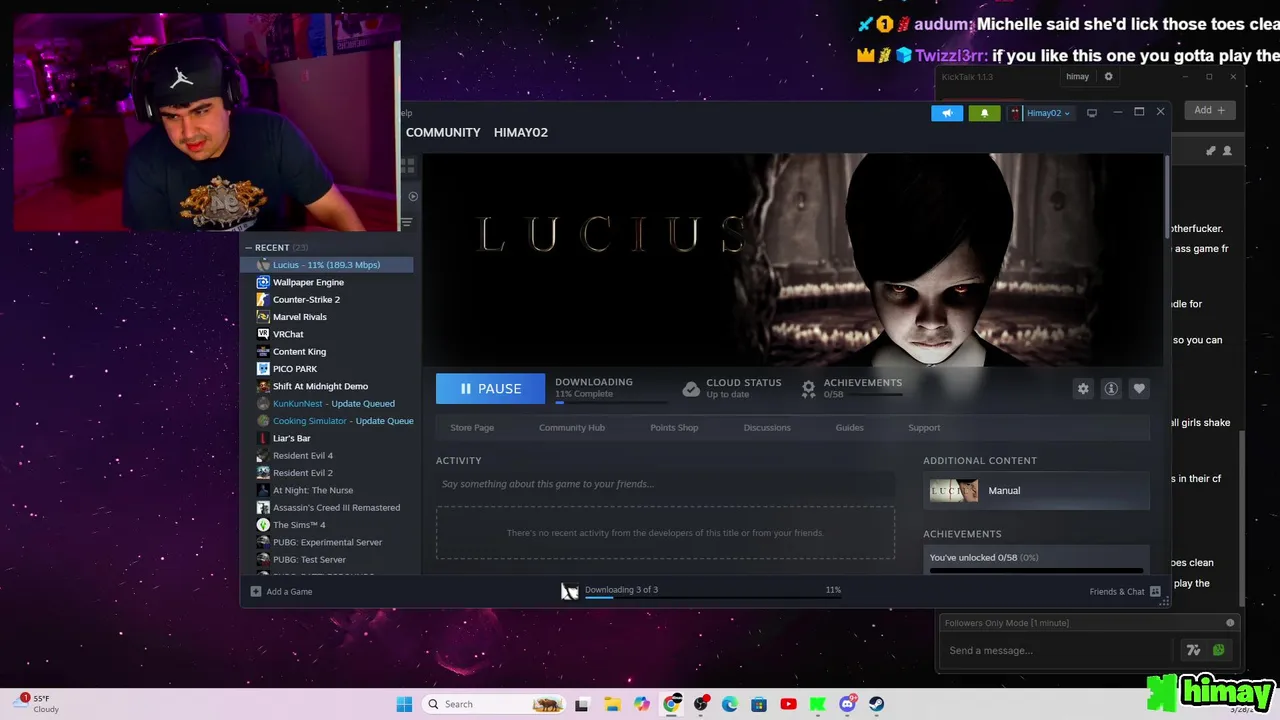This screenshot has height=720, width=1280.
Task: Open HIMAY02 profile menu
Action: coord(521,132)
